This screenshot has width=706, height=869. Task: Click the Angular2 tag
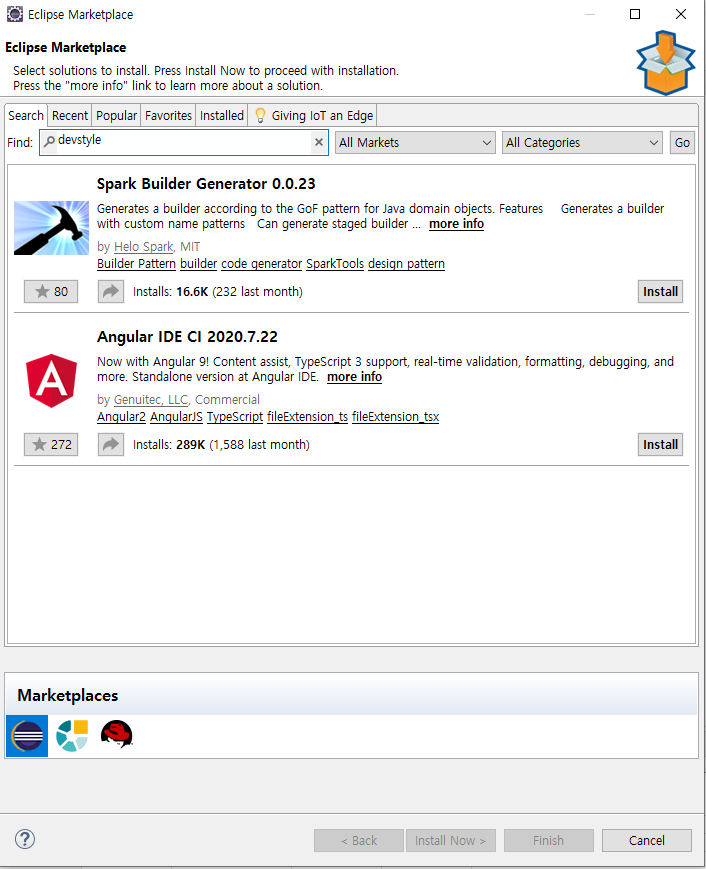coord(121,417)
